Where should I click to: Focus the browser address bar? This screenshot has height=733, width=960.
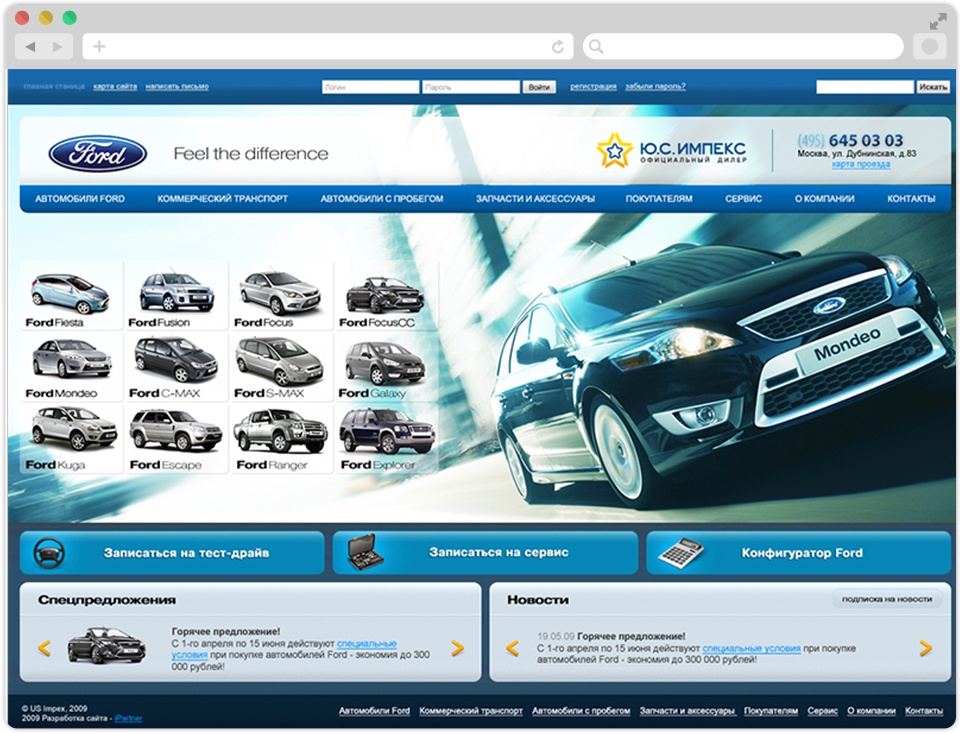click(328, 47)
